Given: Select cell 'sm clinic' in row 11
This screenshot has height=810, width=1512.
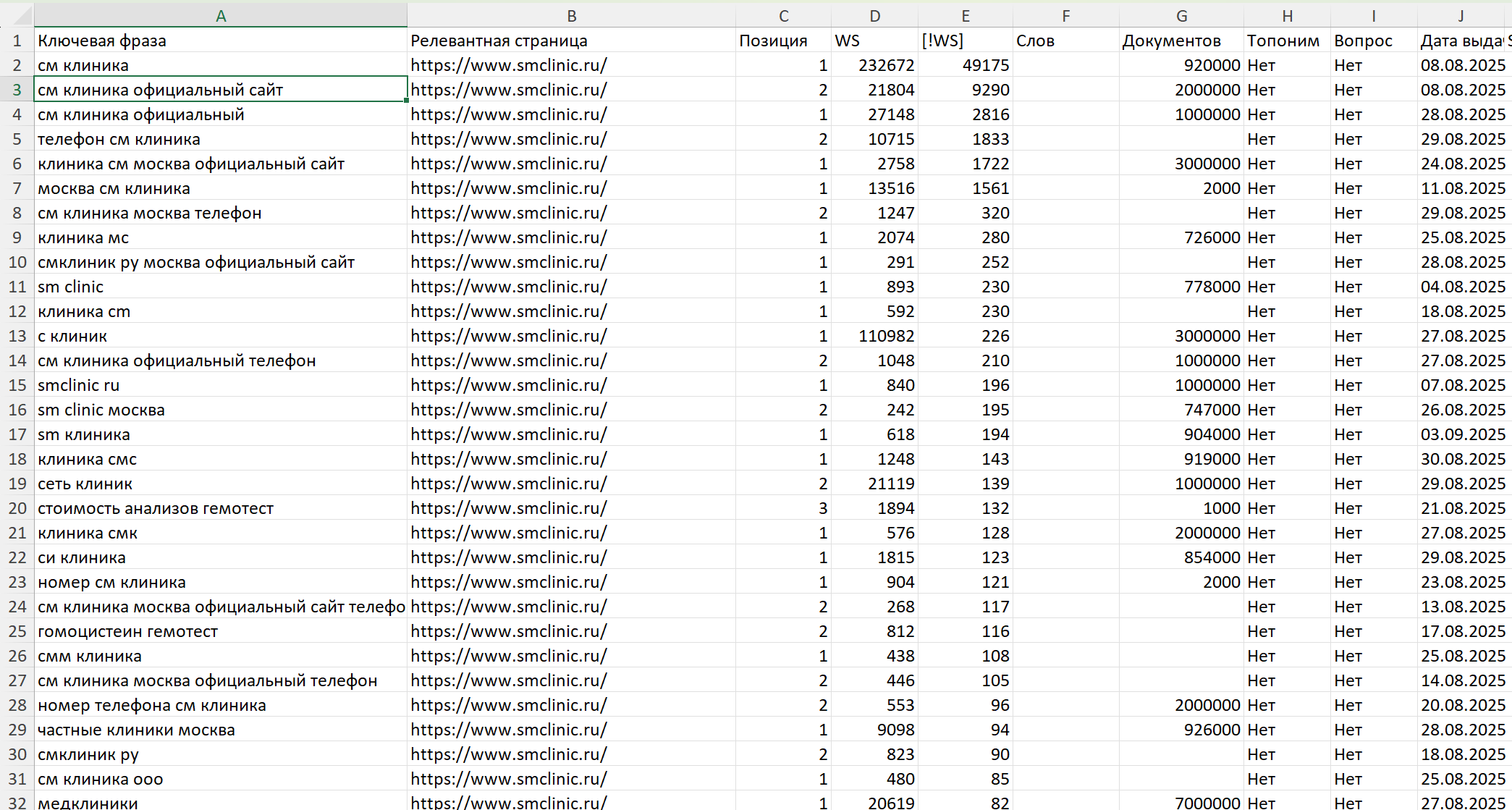Looking at the screenshot, I should [x=221, y=287].
